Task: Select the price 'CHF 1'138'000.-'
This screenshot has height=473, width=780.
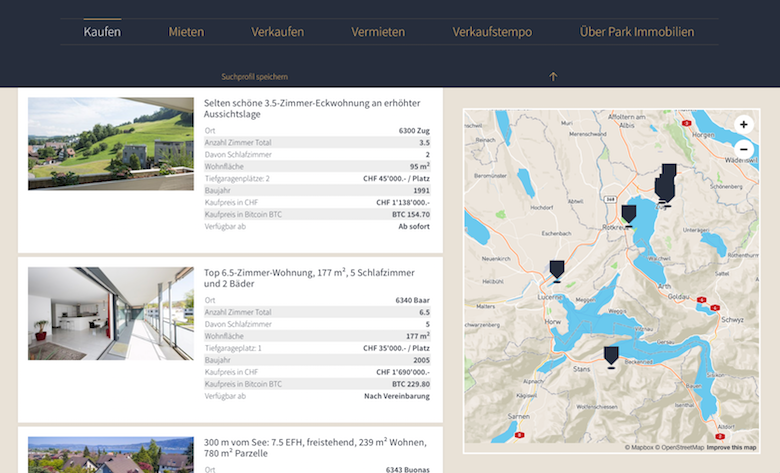Action: (x=403, y=202)
